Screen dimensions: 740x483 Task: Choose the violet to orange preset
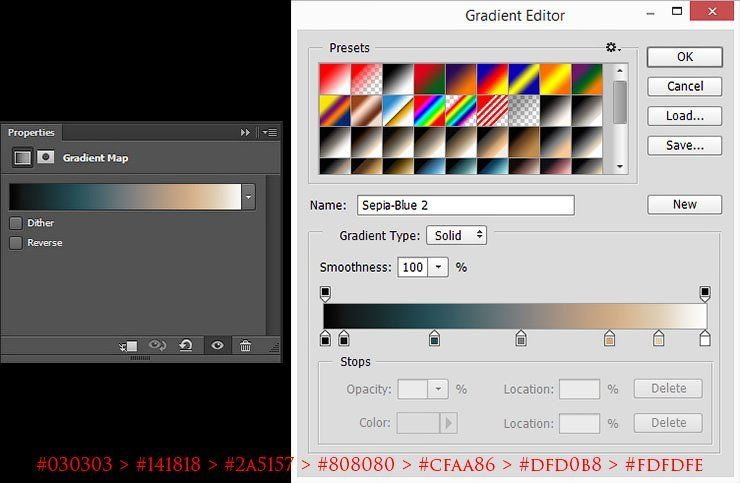coord(461,79)
